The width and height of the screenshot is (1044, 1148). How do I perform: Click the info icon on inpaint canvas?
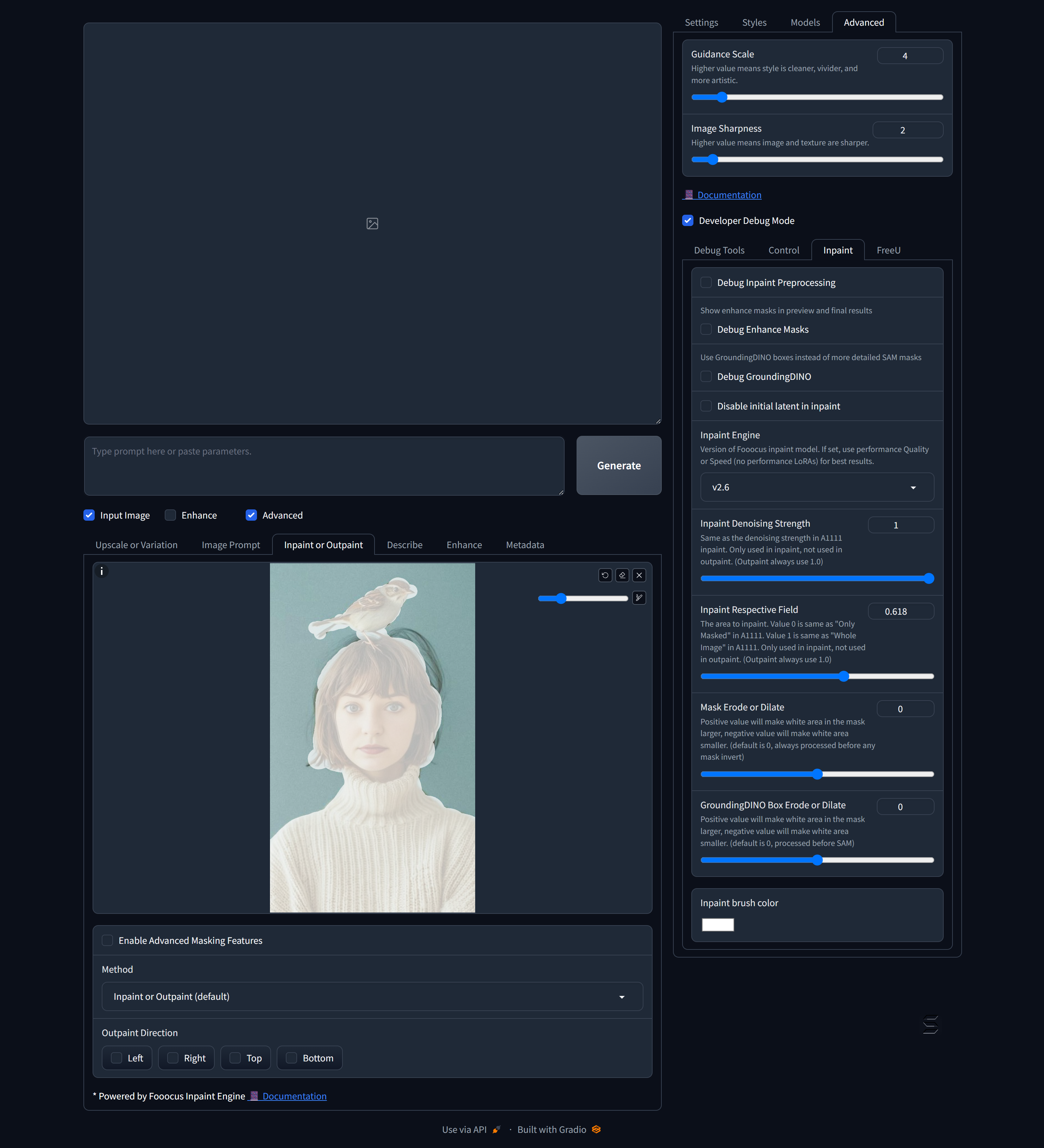tap(101, 571)
